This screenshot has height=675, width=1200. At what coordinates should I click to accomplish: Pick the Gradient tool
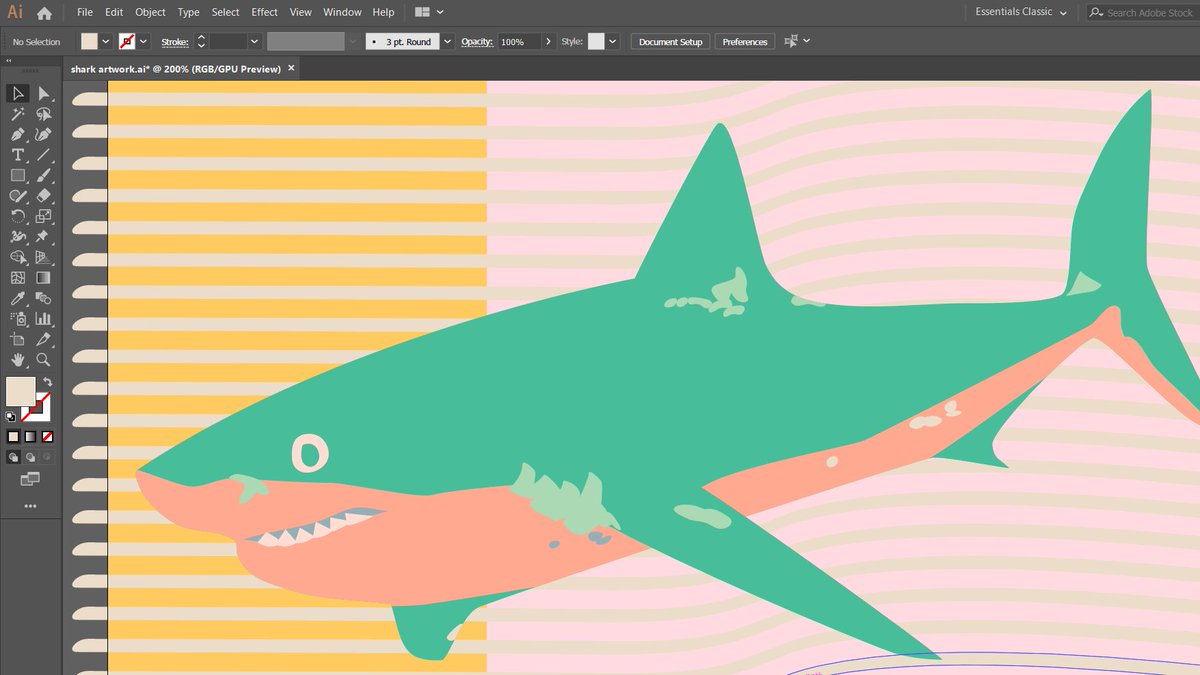click(x=43, y=278)
